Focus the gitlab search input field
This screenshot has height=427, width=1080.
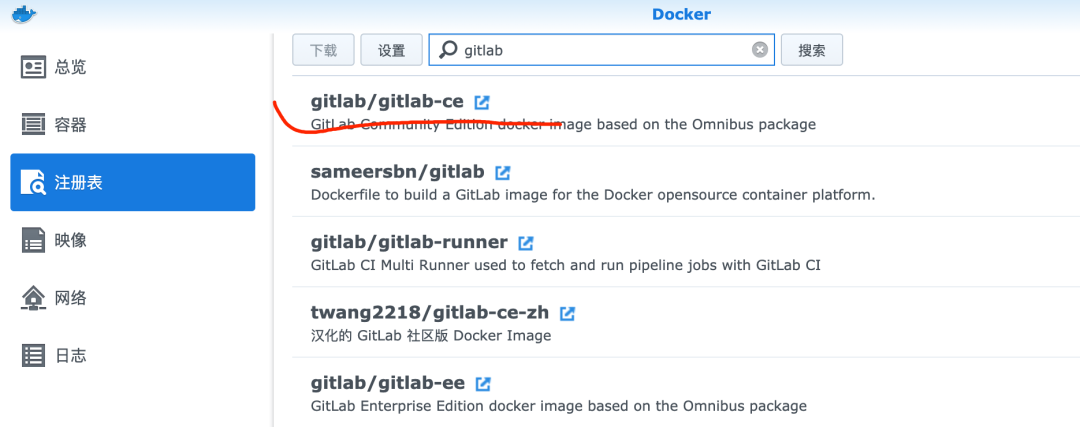pos(600,50)
